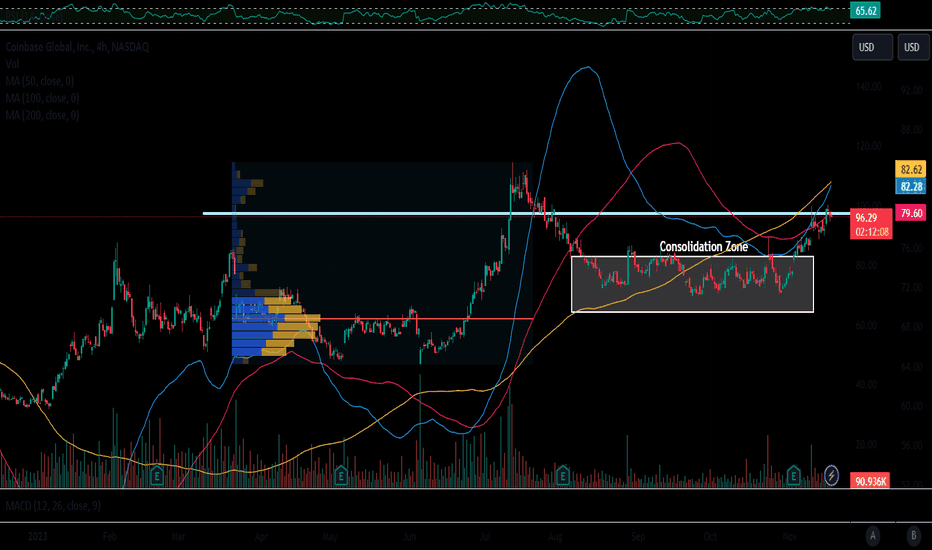Click the 120.00 price axis label
The image size is (932, 550).
pyautogui.click(x=868, y=146)
